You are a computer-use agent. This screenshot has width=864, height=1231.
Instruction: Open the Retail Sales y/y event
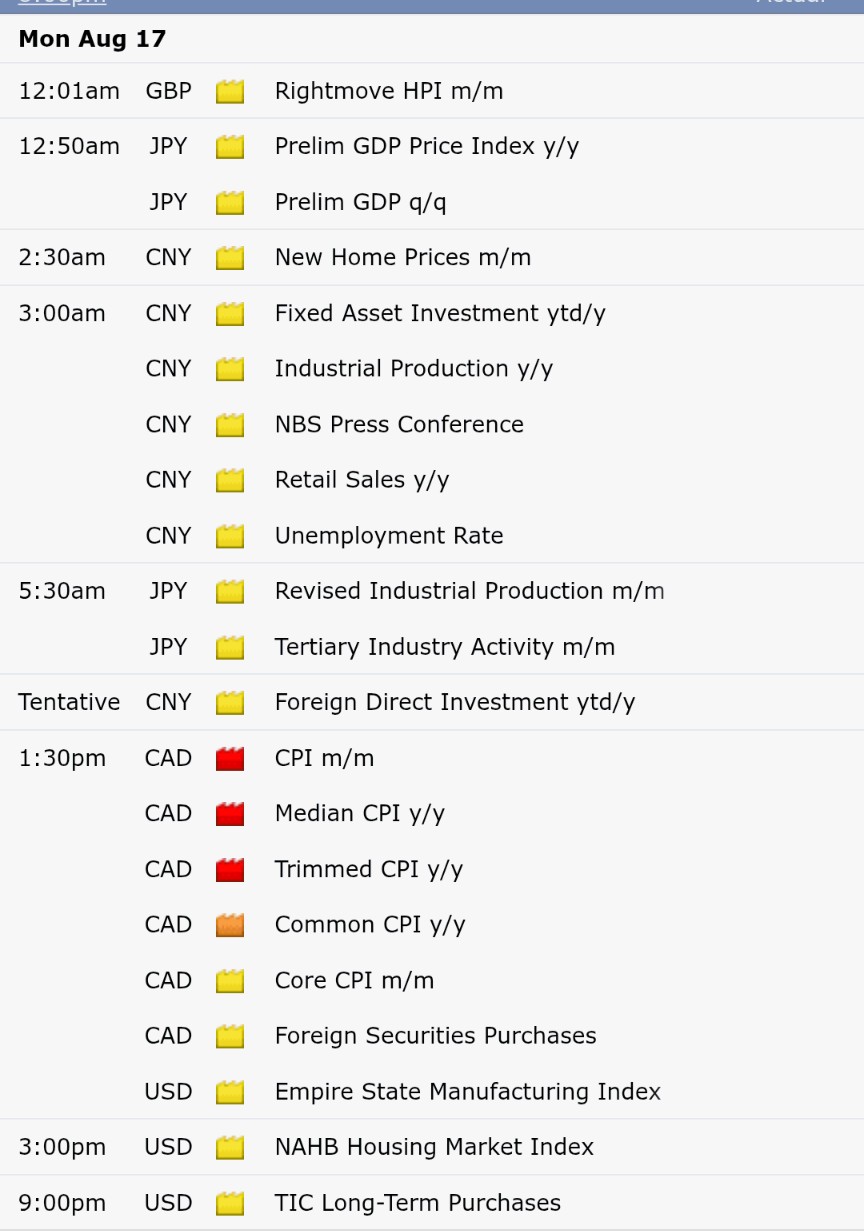pyautogui.click(x=362, y=480)
